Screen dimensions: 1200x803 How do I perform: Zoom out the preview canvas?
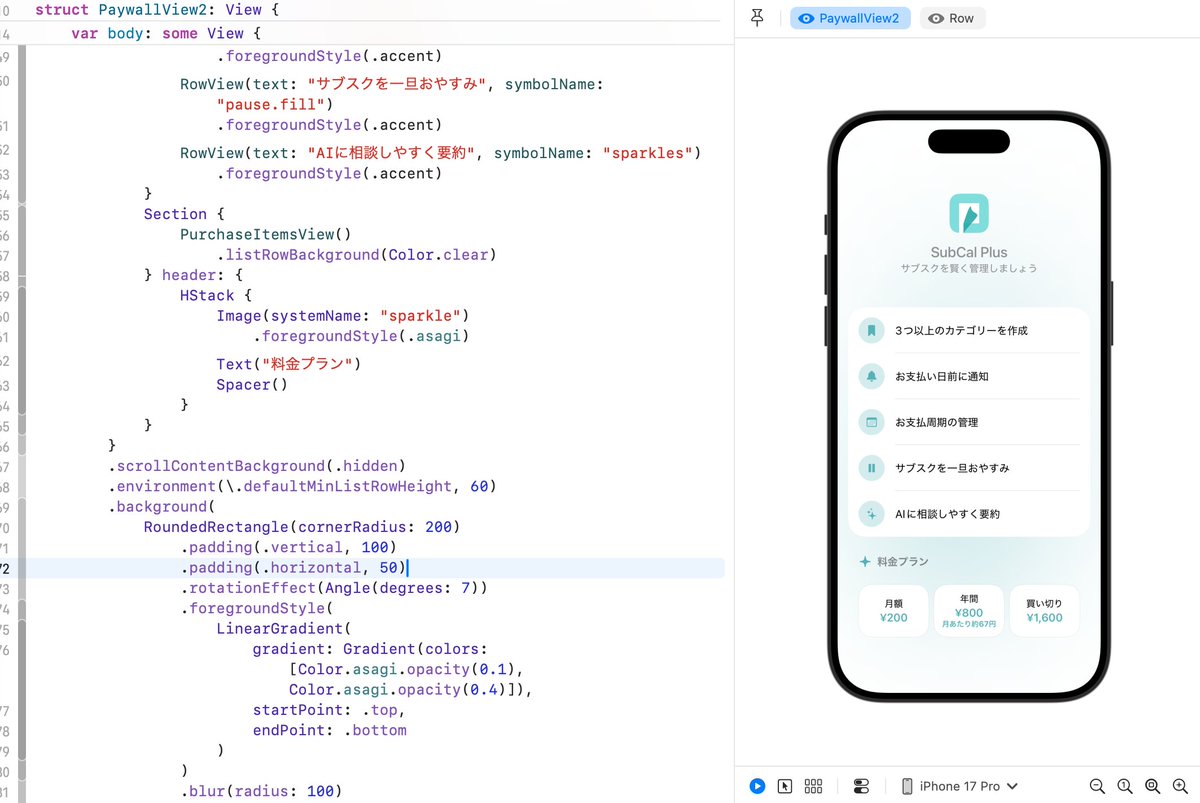click(x=1097, y=786)
